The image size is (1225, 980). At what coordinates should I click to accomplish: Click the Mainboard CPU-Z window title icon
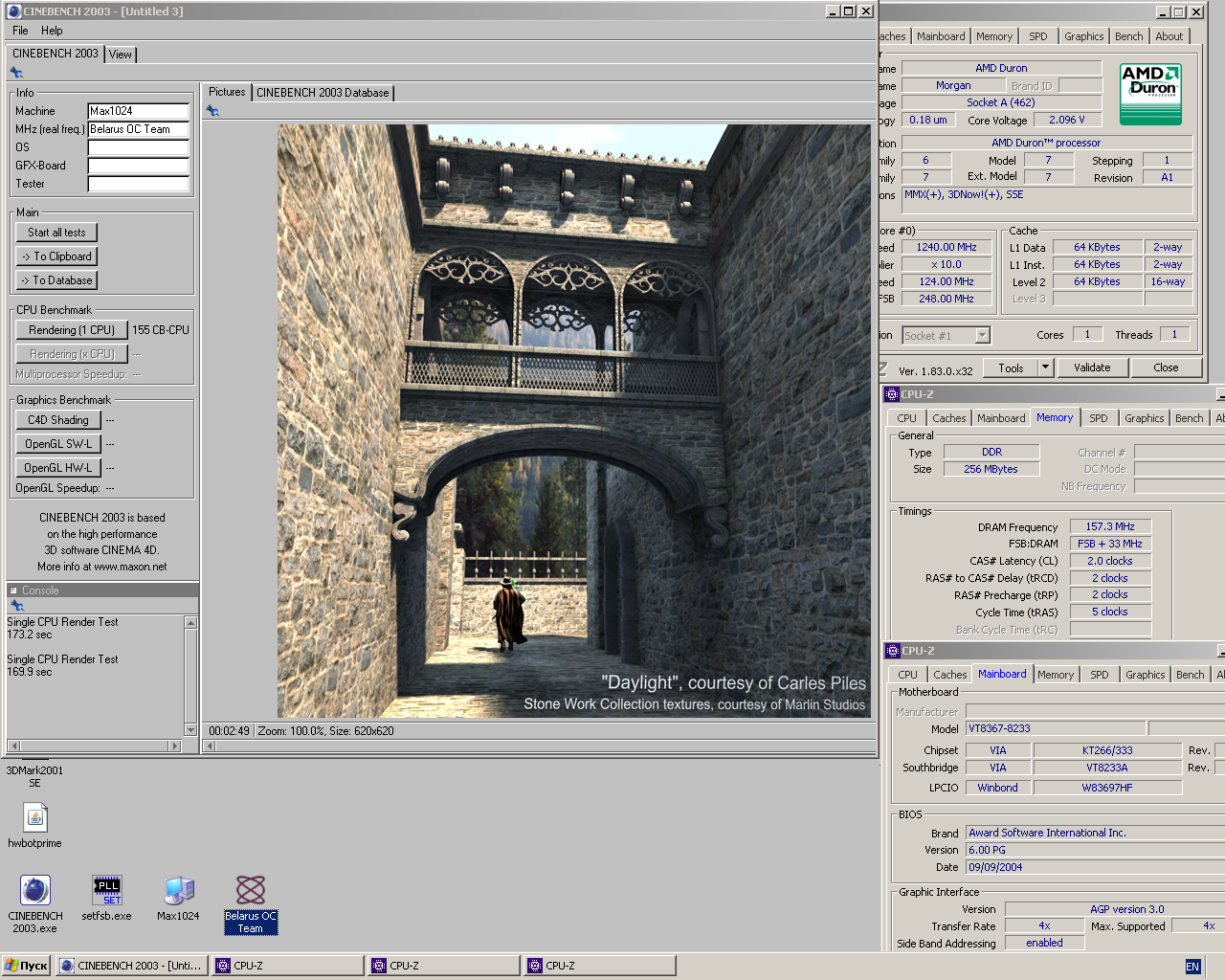point(892,651)
